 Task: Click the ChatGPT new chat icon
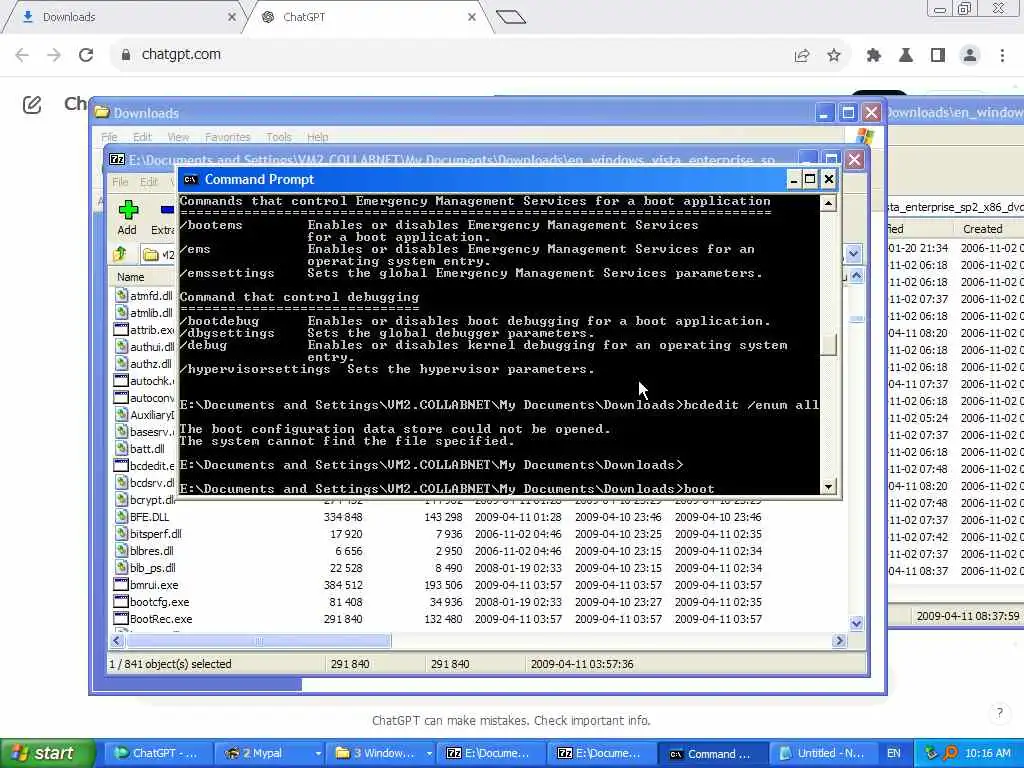[x=32, y=104]
